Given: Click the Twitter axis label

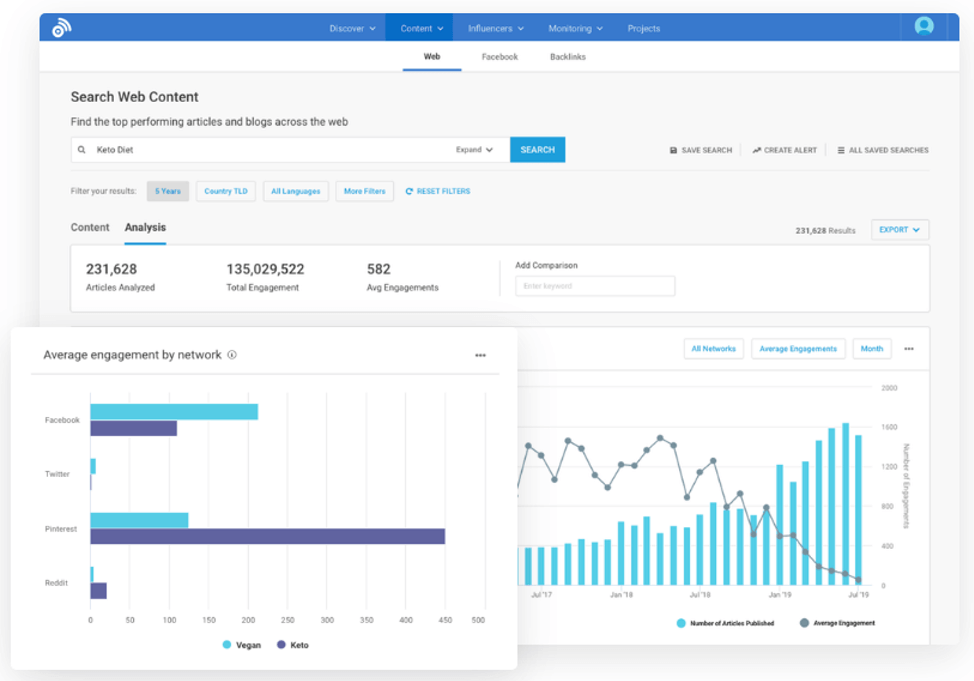Looking at the screenshot, I should 57,474.
